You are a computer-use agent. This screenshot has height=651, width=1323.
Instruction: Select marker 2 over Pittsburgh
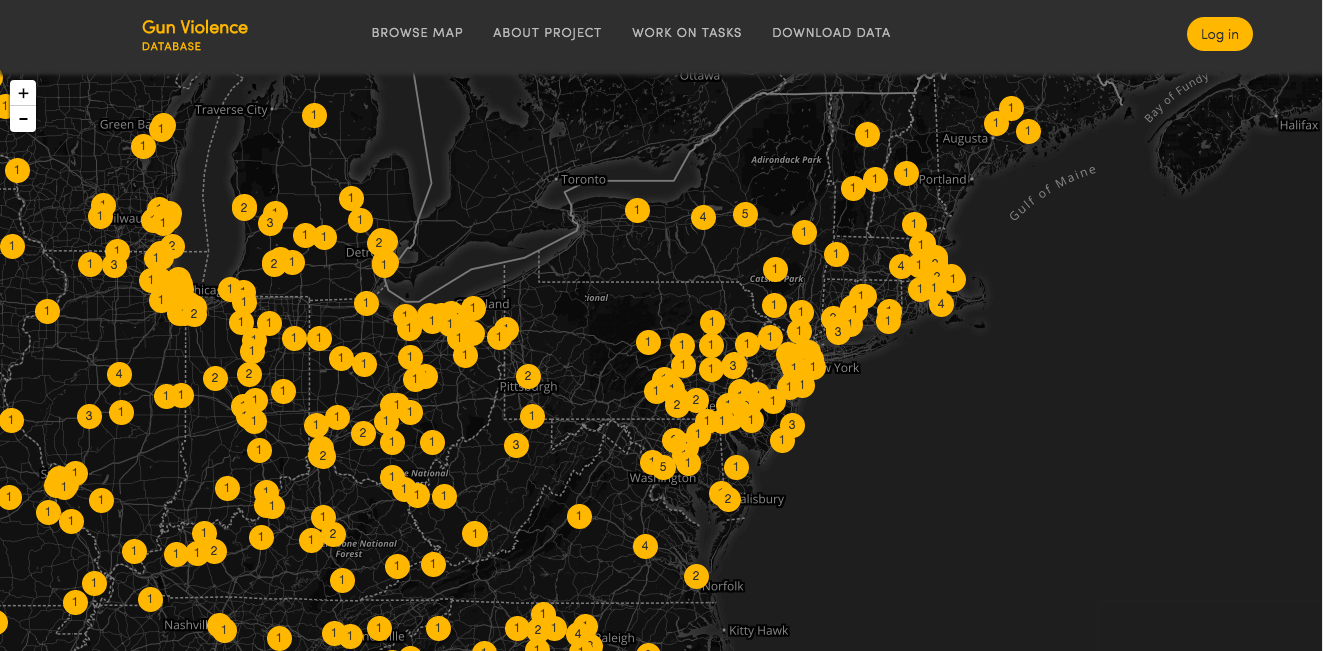point(529,376)
